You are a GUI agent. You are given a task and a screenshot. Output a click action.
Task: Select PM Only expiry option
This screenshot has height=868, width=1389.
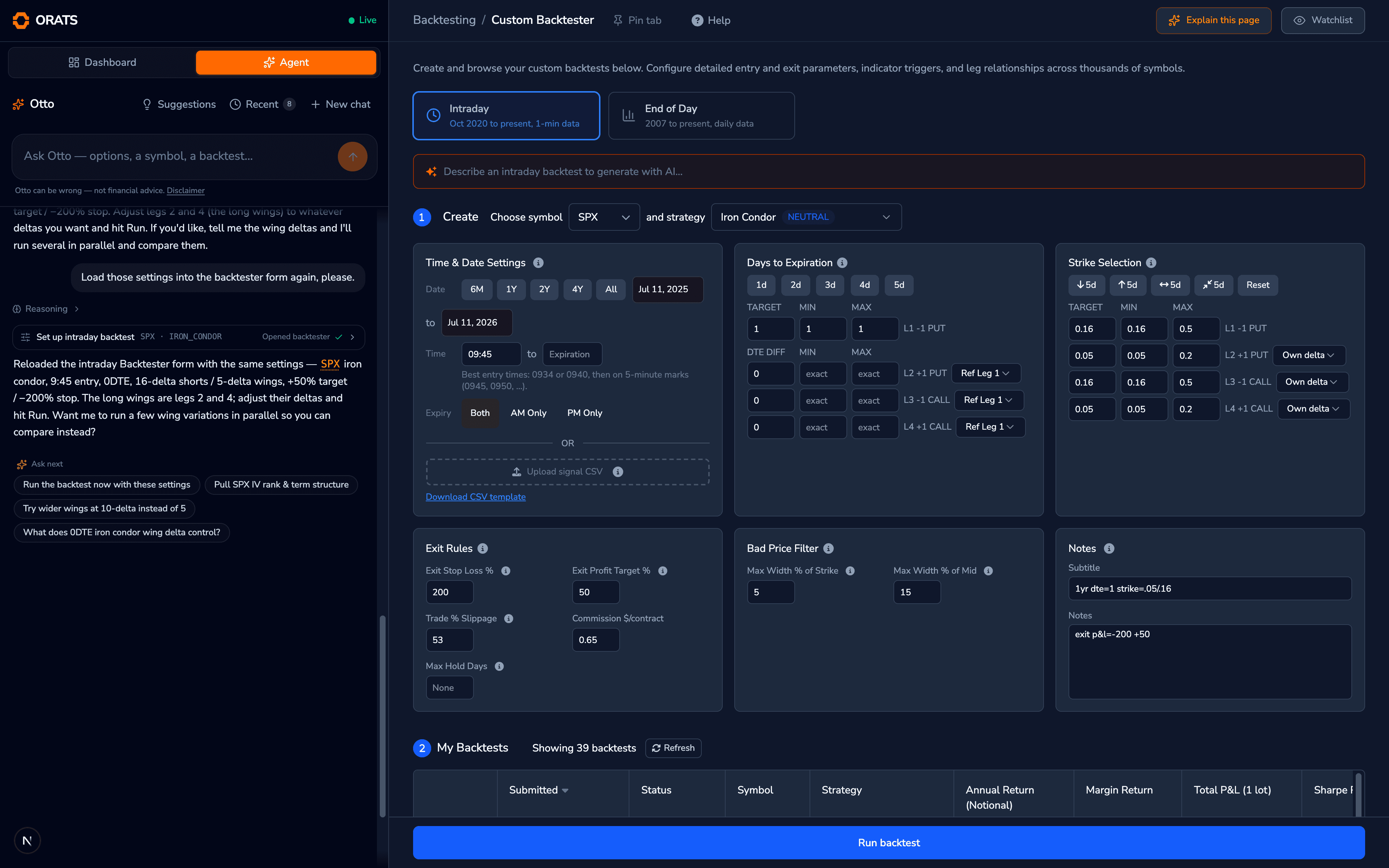(584, 413)
